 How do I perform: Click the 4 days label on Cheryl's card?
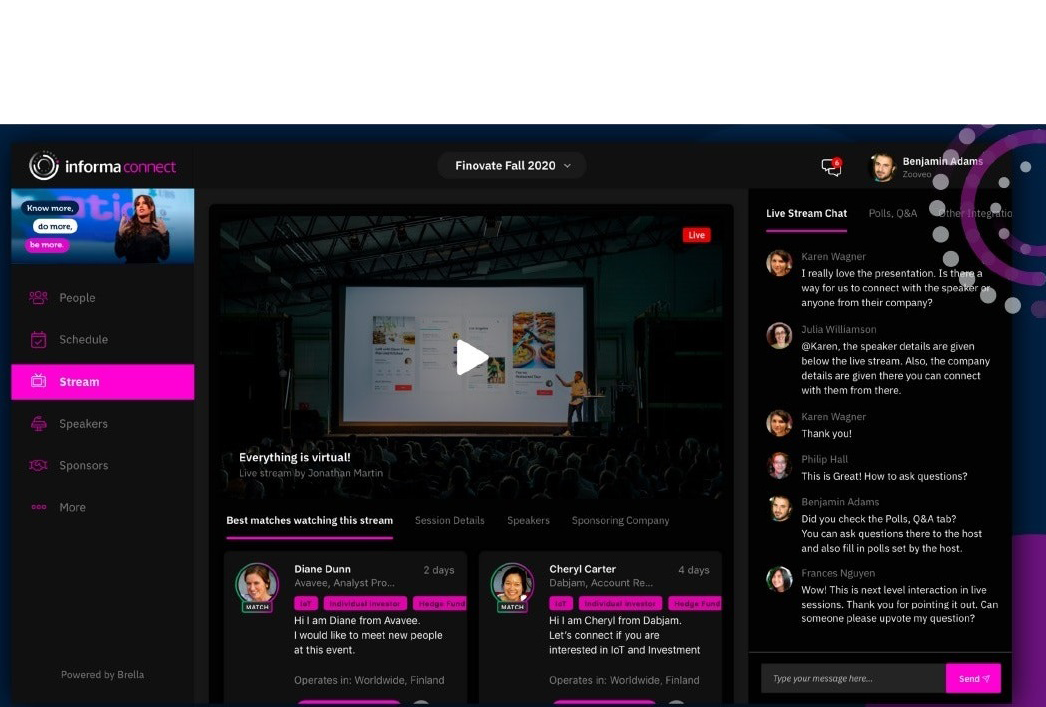coord(694,570)
